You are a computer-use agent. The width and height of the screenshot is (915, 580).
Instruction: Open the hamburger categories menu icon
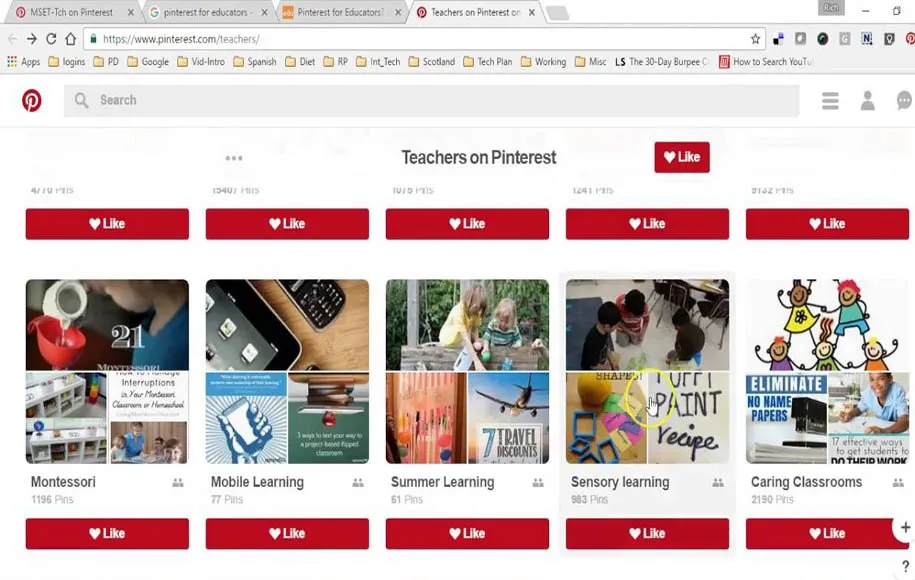coord(830,101)
